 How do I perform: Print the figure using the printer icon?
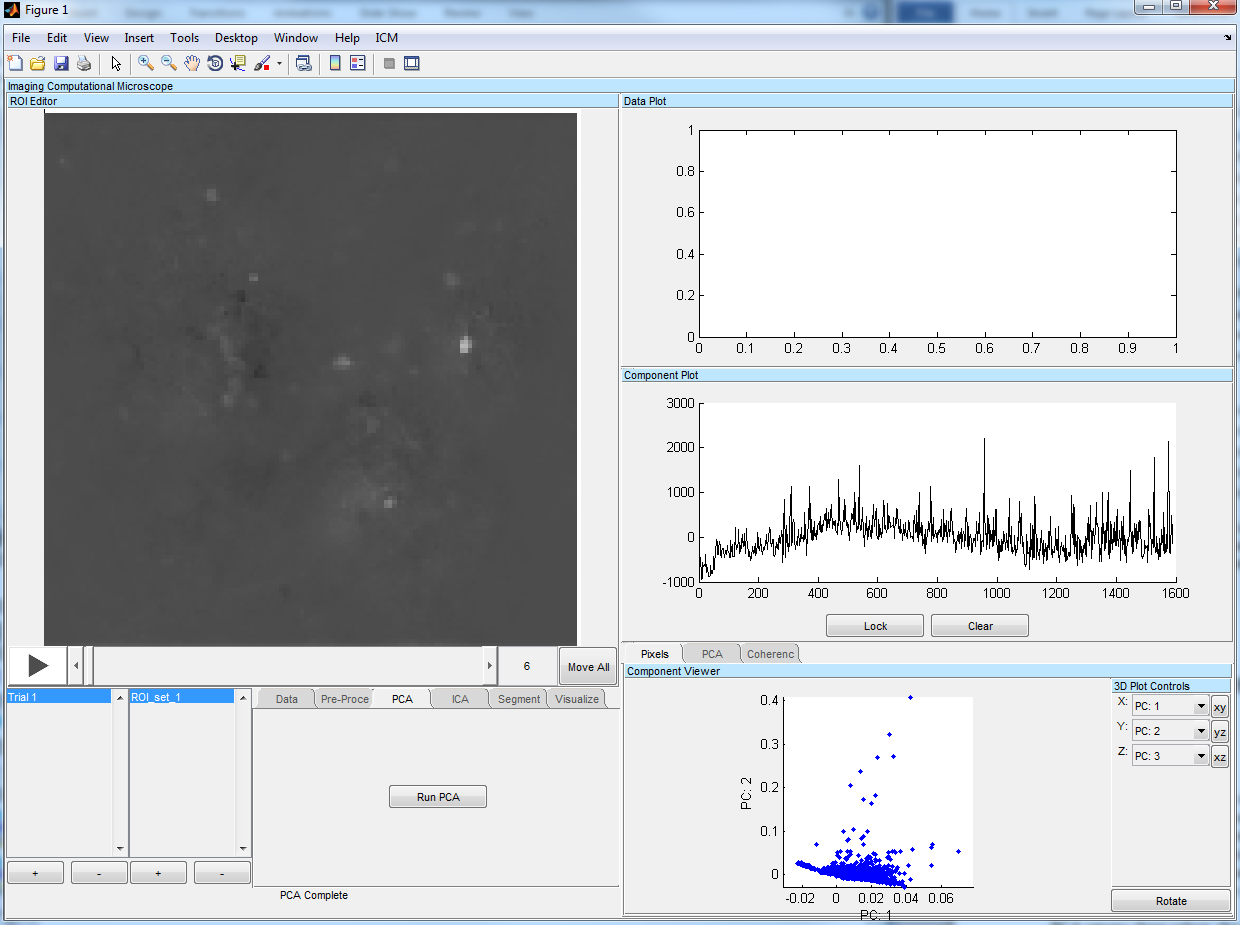click(x=84, y=63)
